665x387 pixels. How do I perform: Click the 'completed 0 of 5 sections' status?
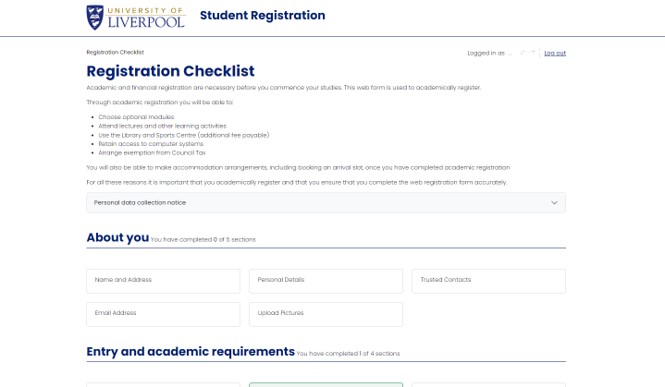click(203, 239)
